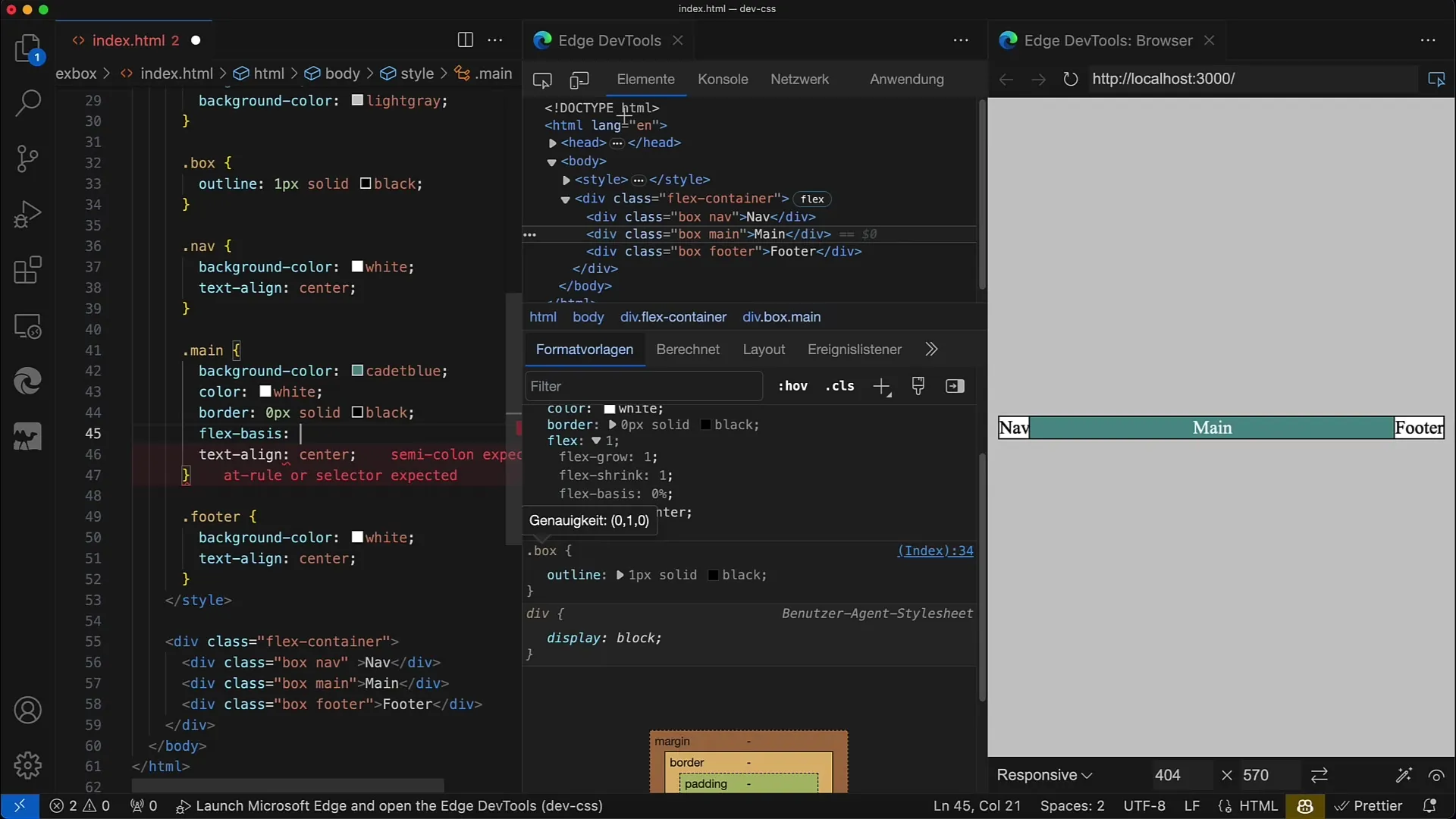Open the Manage gear menu
The image size is (1456, 819).
(x=28, y=766)
